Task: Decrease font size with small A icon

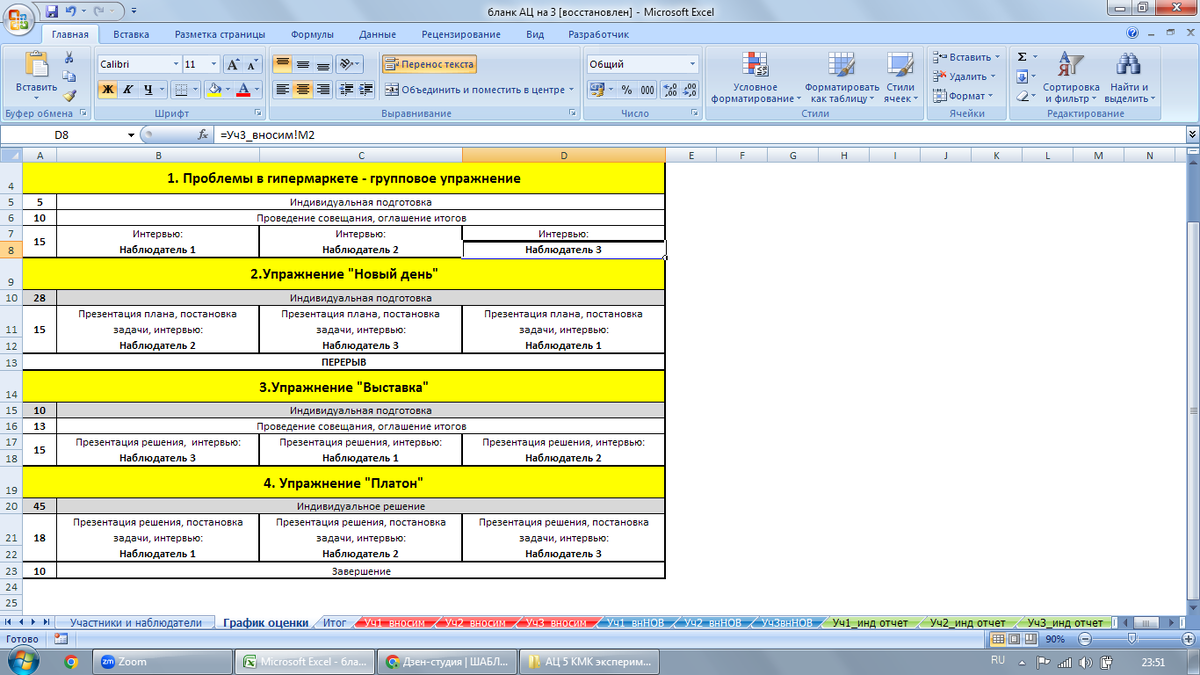Action: pyautogui.click(x=252, y=64)
